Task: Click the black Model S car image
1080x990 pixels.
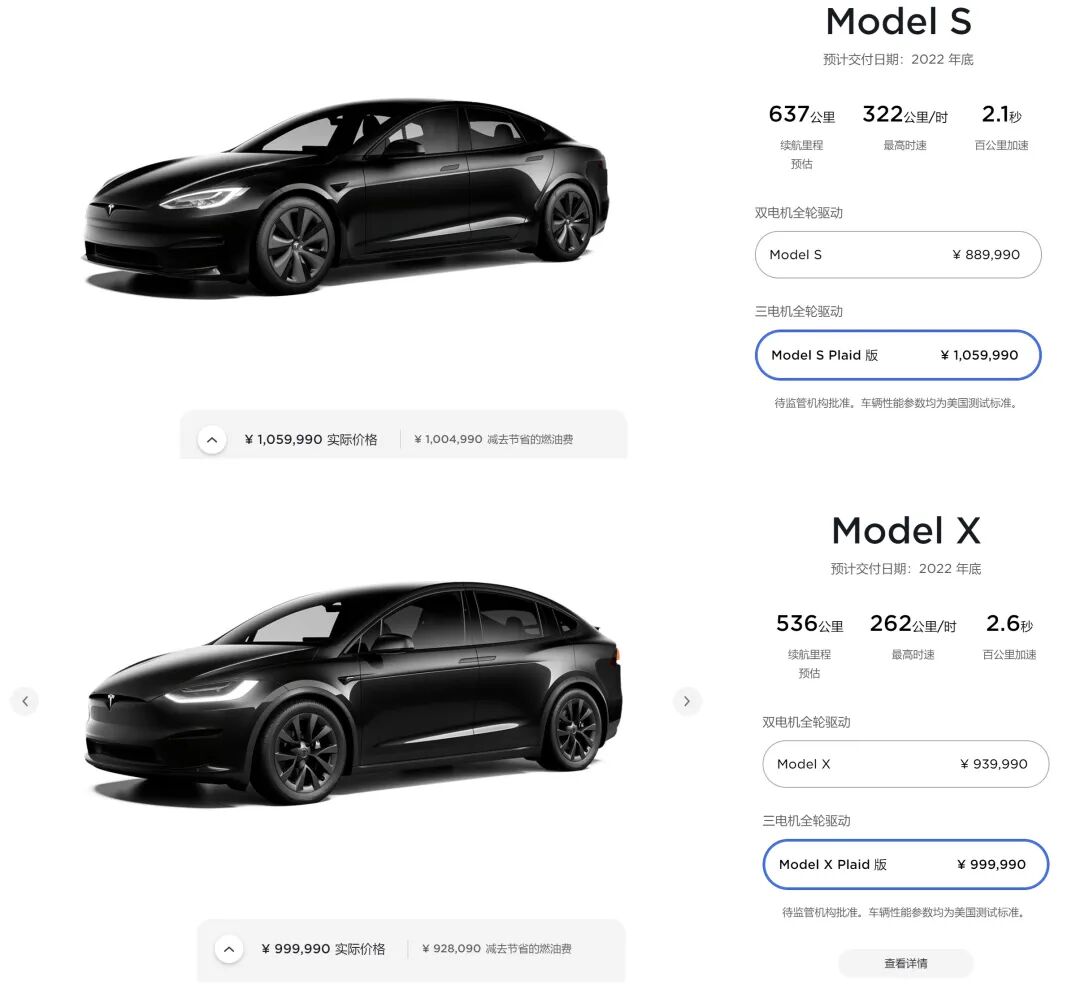Action: [x=345, y=195]
